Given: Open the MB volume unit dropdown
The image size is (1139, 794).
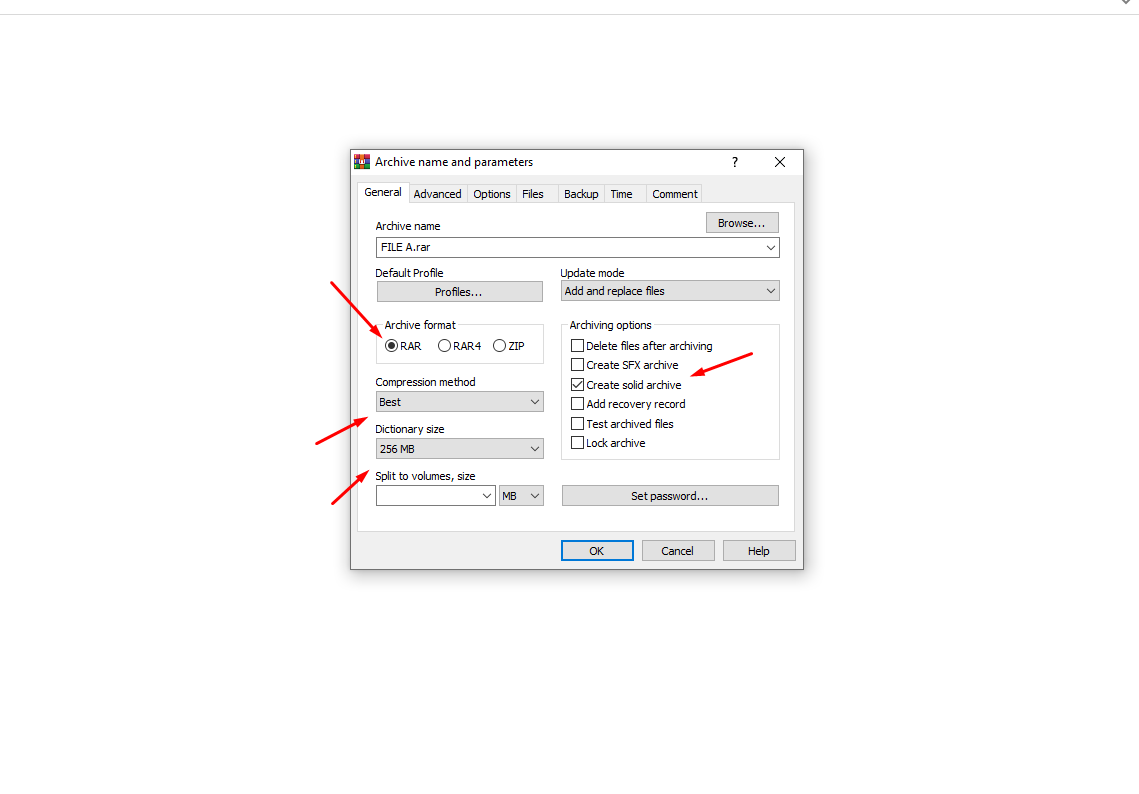Looking at the screenshot, I should pos(521,495).
